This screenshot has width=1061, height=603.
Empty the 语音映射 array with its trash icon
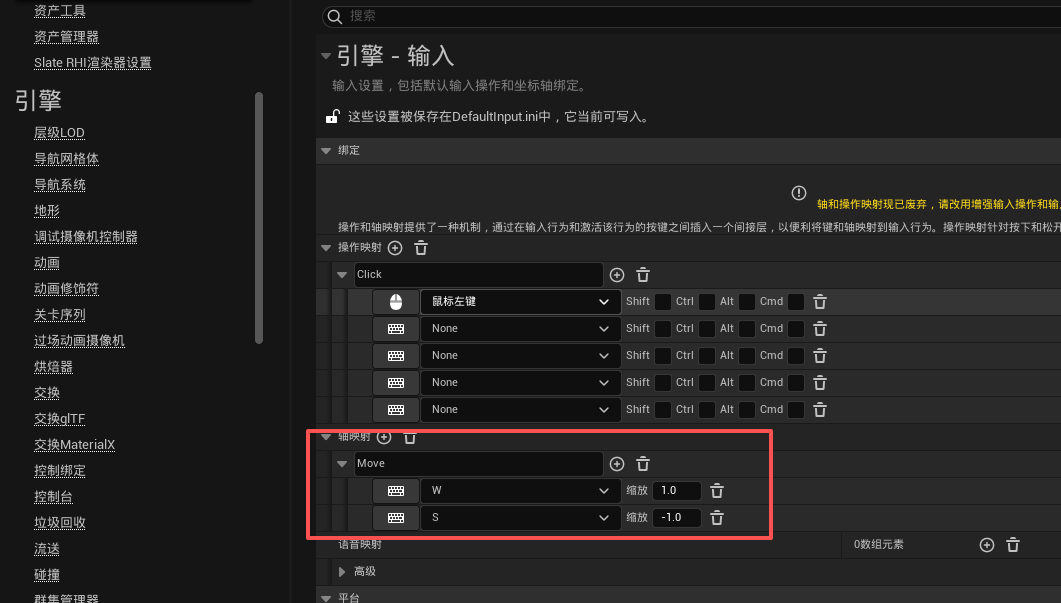(x=1013, y=545)
